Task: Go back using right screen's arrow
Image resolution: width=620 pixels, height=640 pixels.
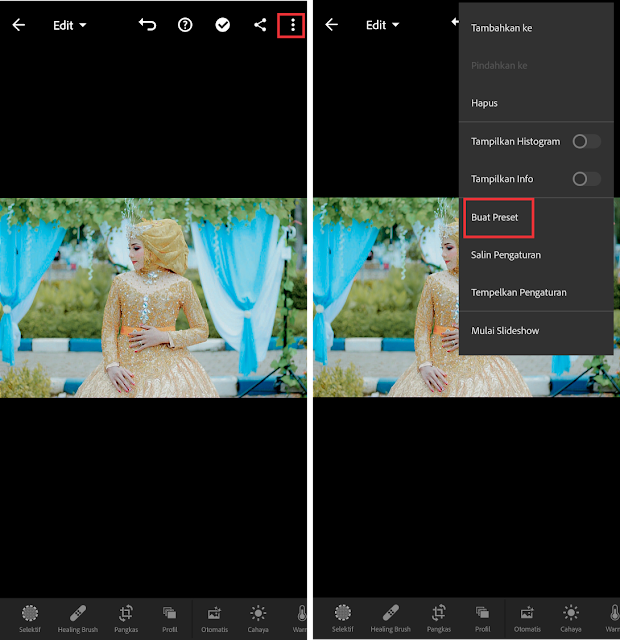Action: point(331,25)
